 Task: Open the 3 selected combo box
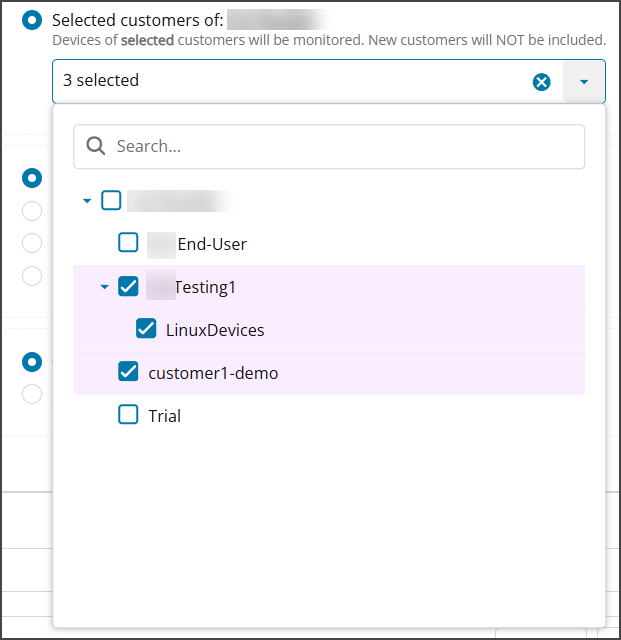(290, 81)
